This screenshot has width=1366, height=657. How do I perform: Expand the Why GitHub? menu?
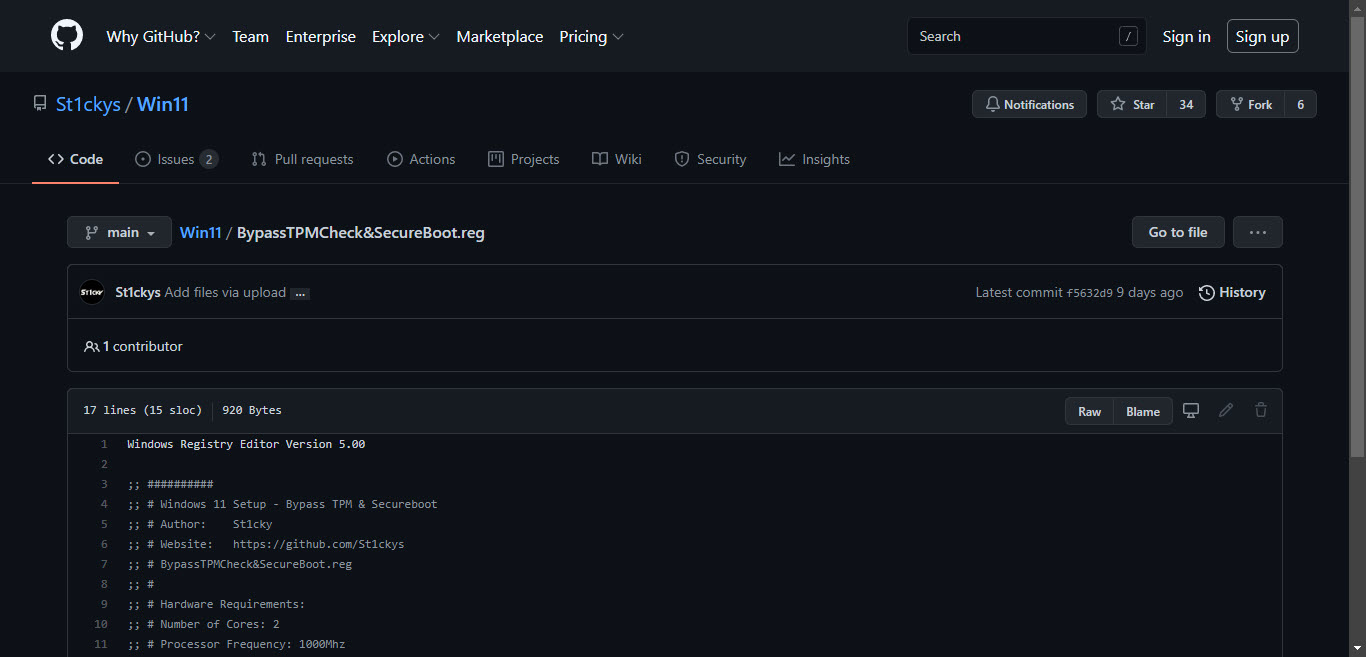pyautogui.click(x=160, y=36)
